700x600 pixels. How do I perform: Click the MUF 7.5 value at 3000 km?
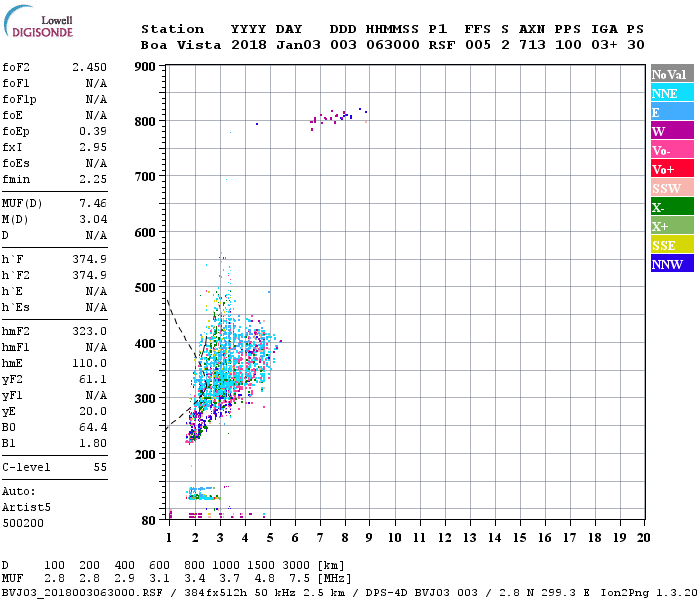pos(299,578)
